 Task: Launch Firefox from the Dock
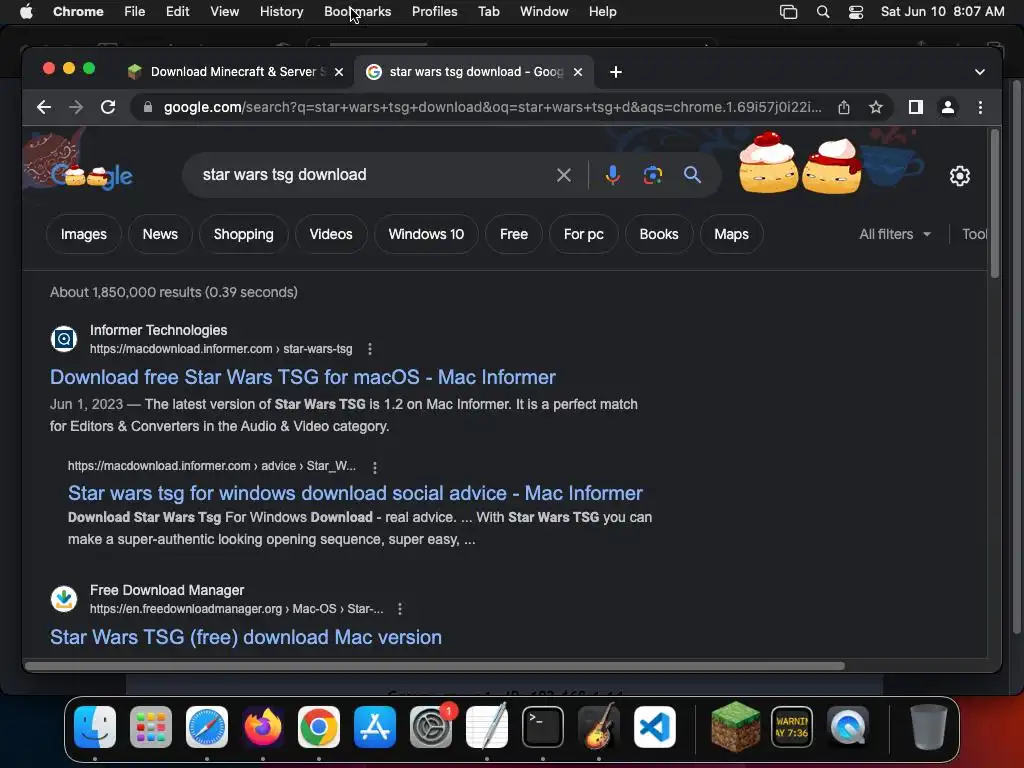263,727
